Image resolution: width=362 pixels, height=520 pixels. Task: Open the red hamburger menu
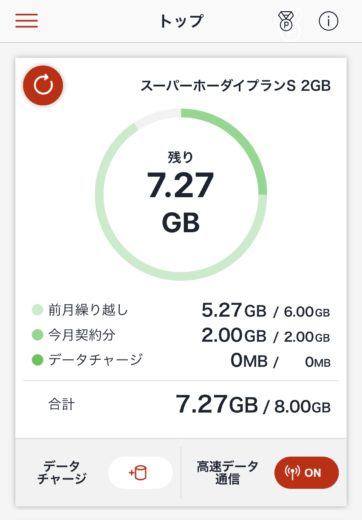(27, 21)
